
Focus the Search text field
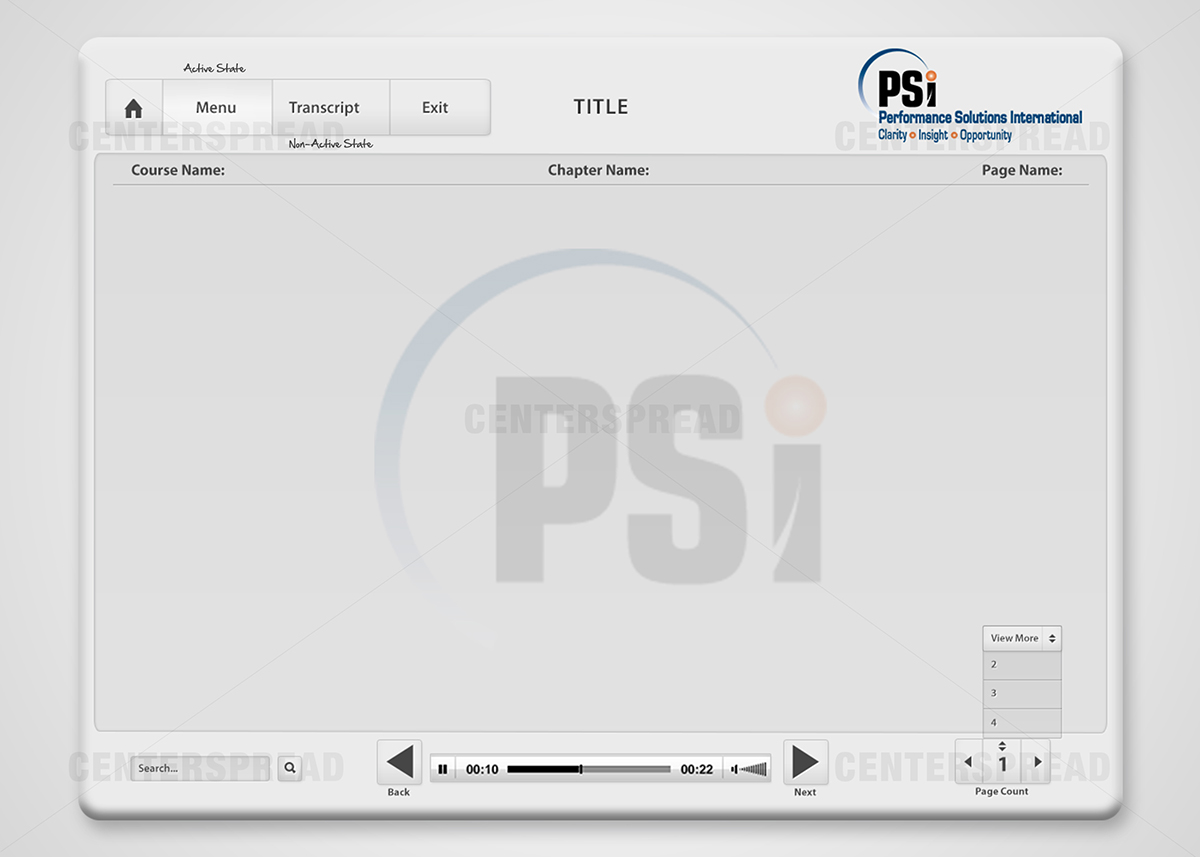click(x=200, y=768)
